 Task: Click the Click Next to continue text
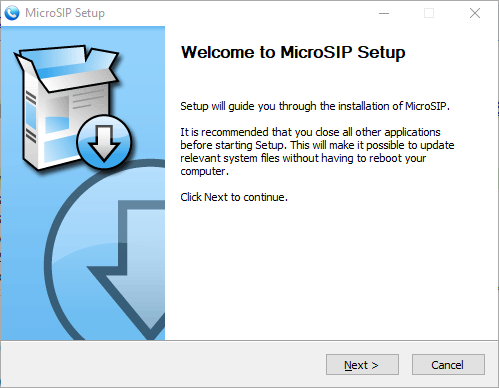(x=234, y=197)
